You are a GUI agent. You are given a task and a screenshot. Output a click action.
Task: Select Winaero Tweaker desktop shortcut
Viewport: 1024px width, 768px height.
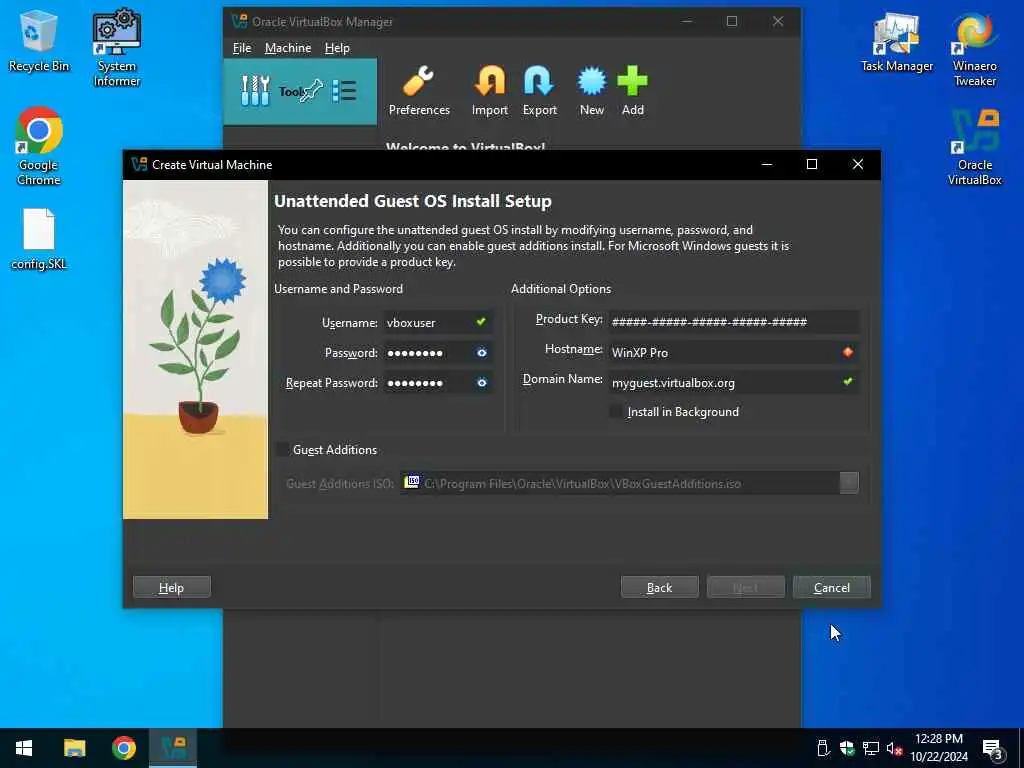click(x=974, y=48)
